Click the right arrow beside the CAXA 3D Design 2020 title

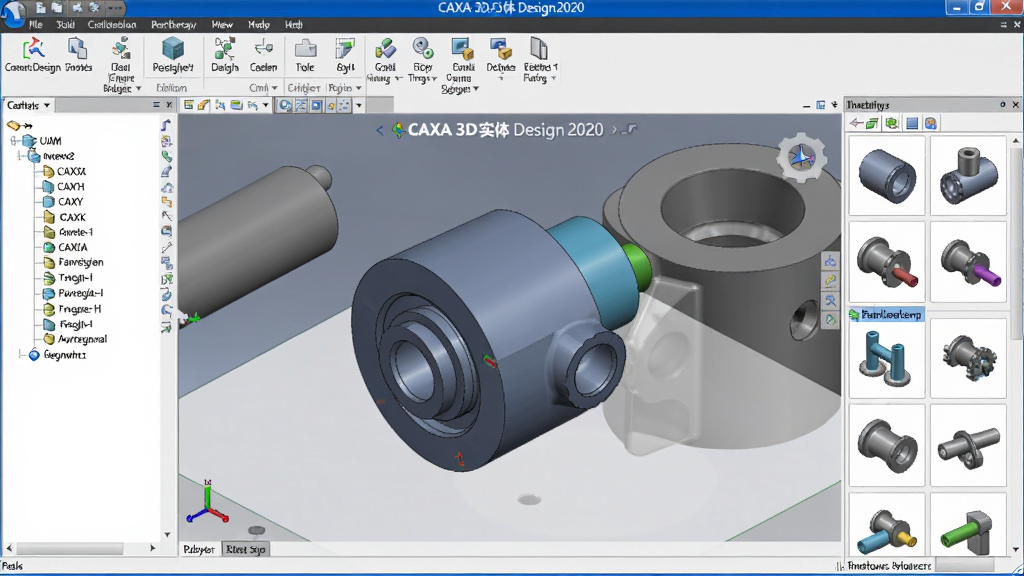(614, 130)
